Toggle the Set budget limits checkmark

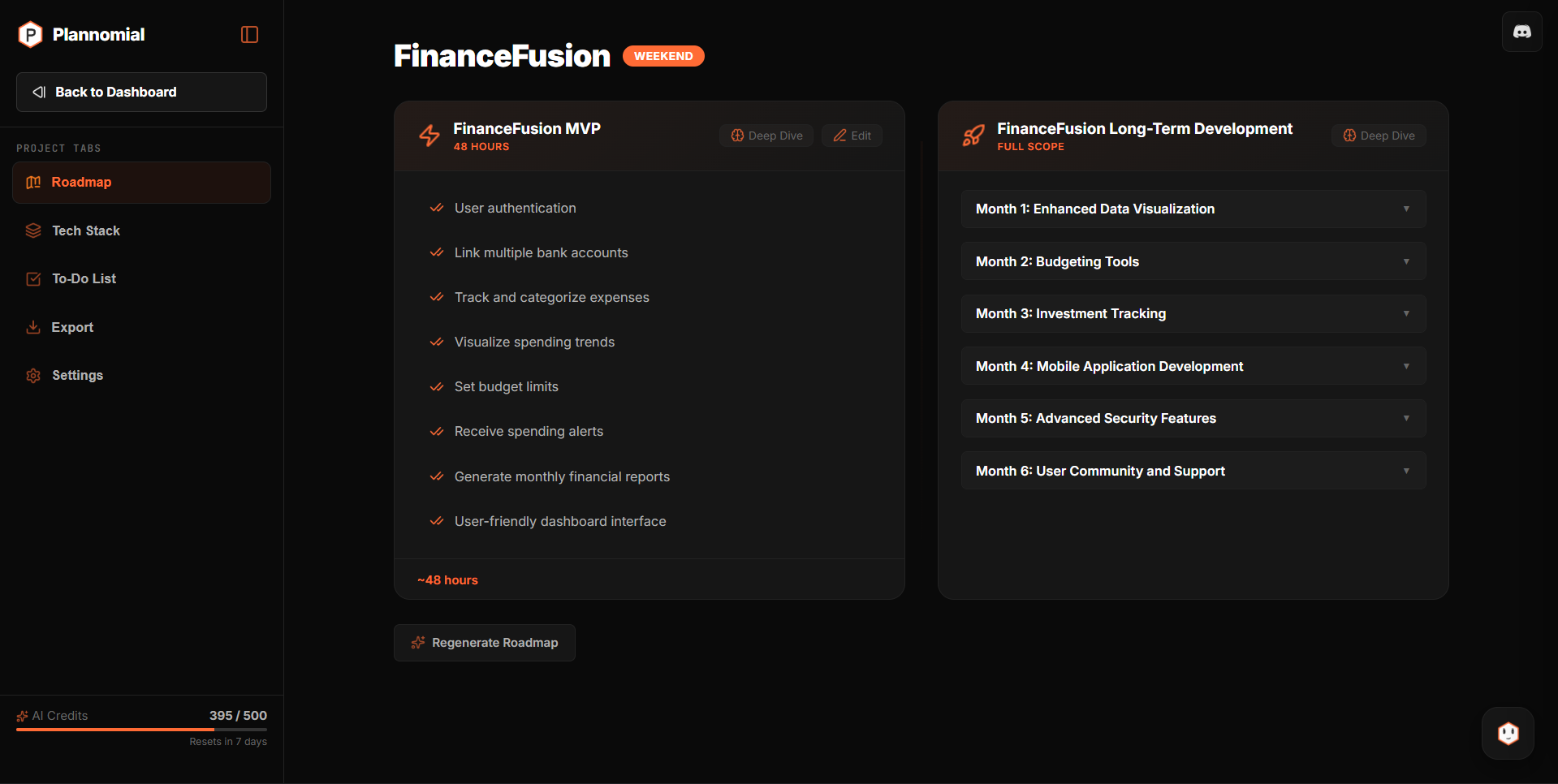pos(437,387)
